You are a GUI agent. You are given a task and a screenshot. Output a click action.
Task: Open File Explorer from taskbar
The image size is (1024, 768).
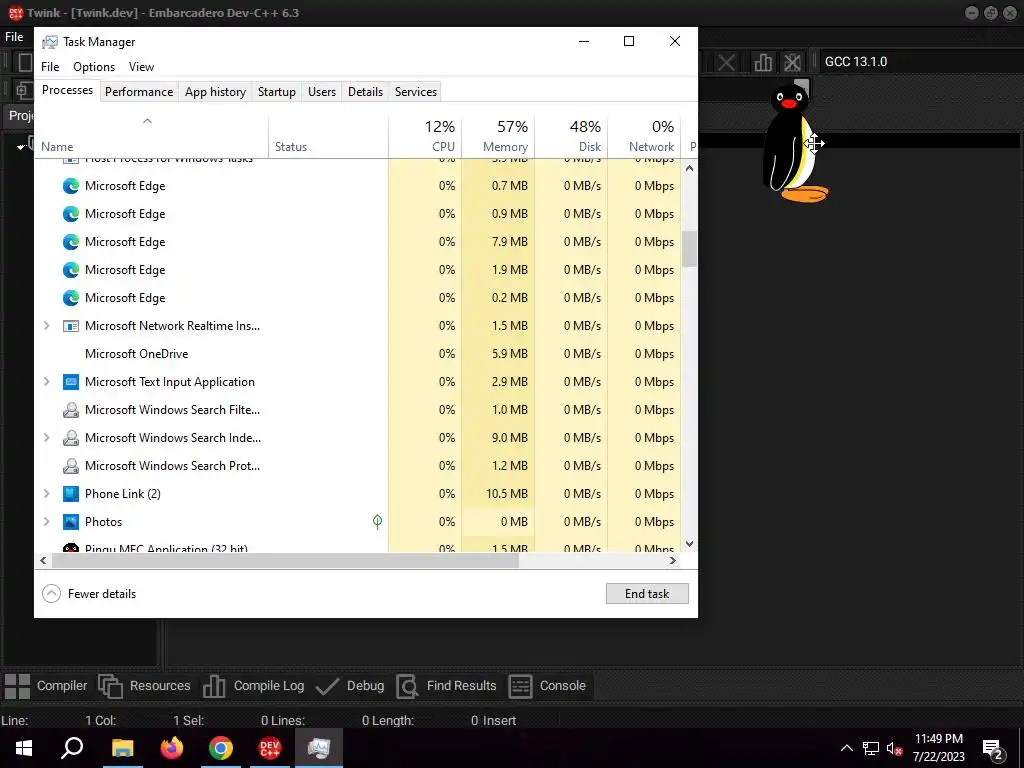click(x=122, y=748)
